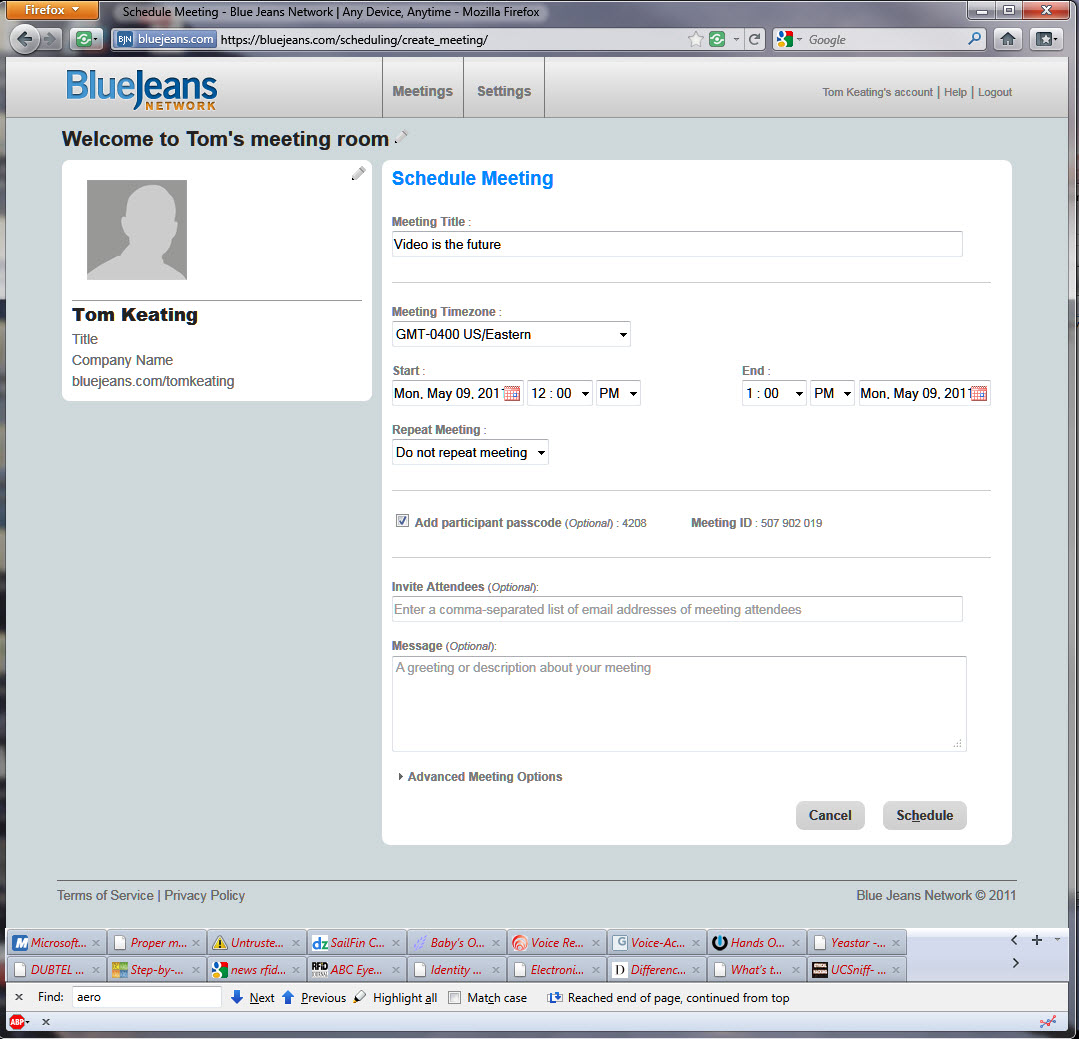Open the Privacy Policy link

coord(205,896)
